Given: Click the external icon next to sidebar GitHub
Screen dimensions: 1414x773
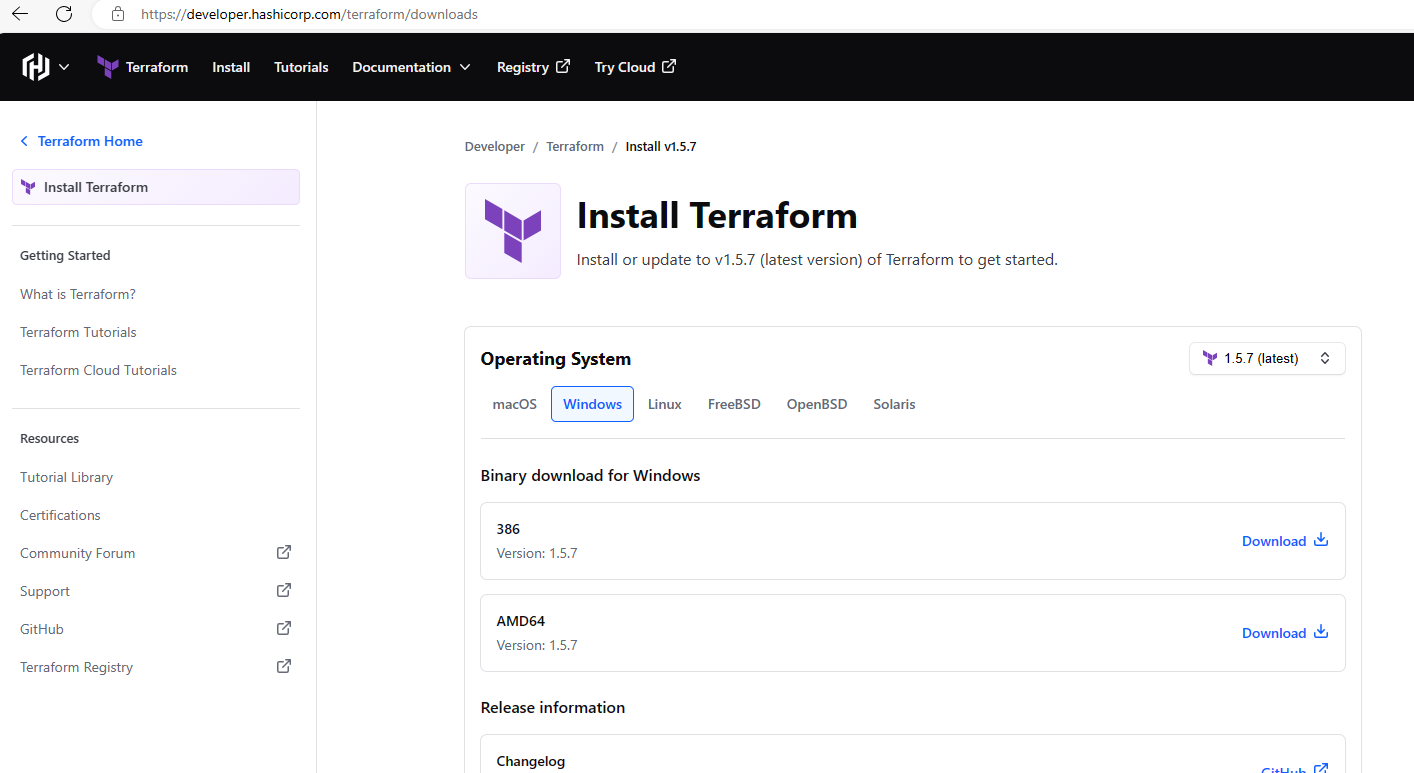Looking at the screenshot, I should [x=284, y=628].
